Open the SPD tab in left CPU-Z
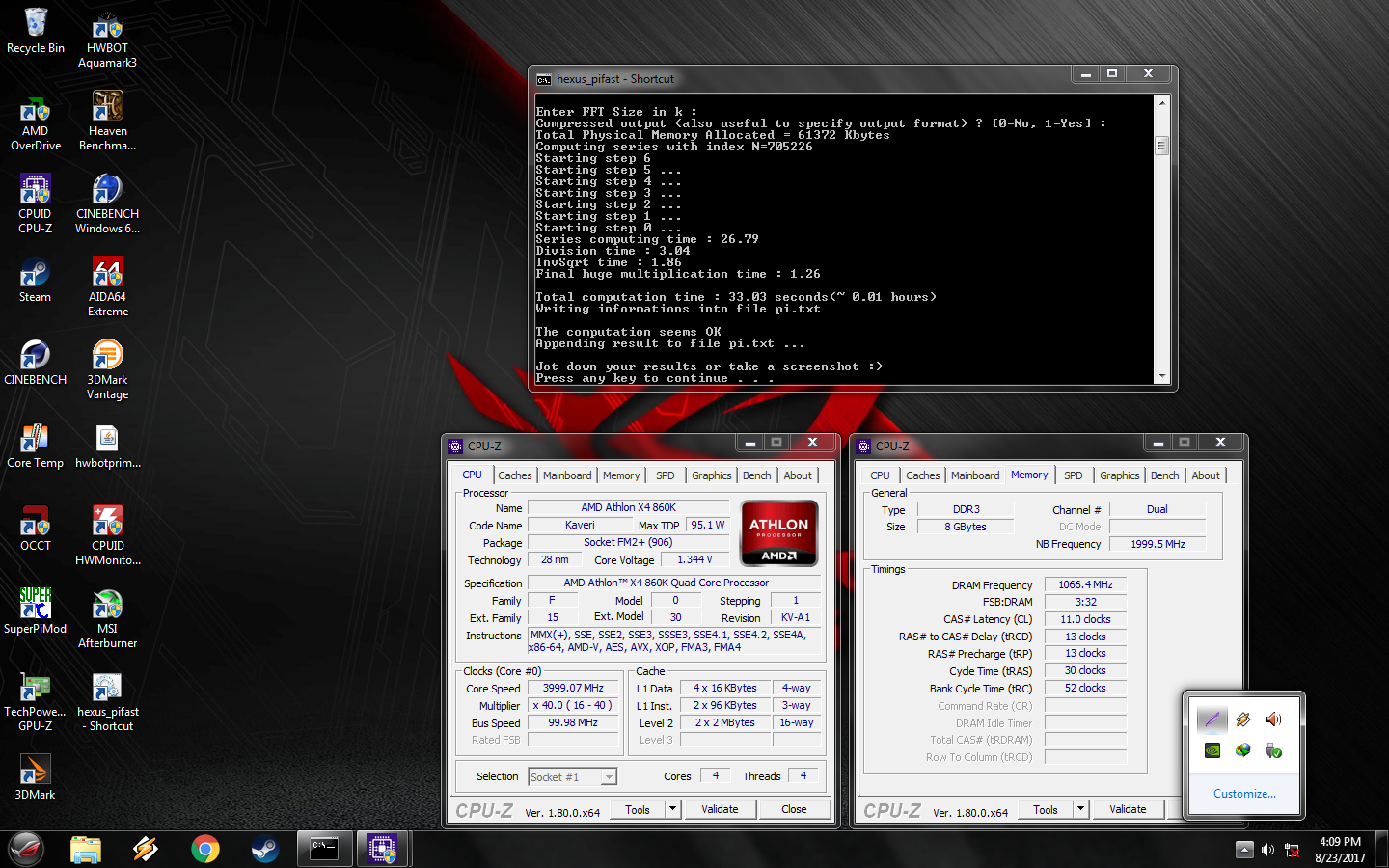The width and height of the screenshot is (1389, 868). 666,475
